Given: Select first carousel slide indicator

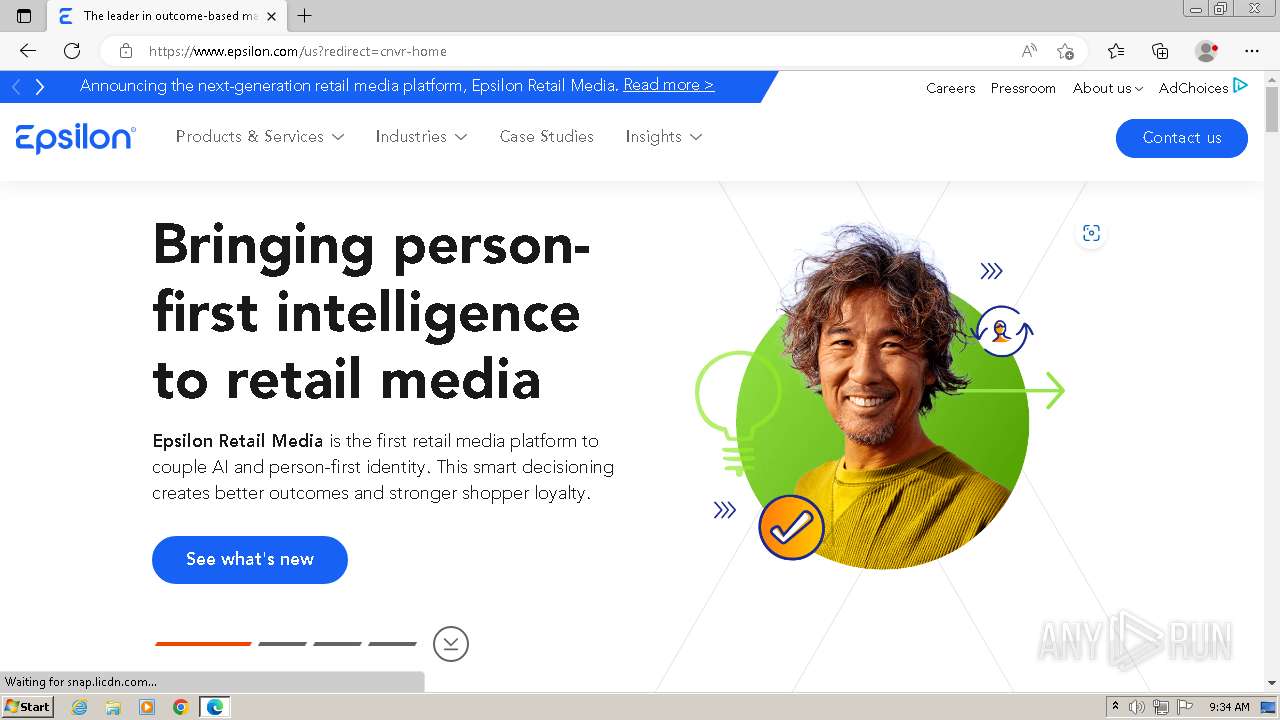Looking at the screenshot, I should coord(203,644).
